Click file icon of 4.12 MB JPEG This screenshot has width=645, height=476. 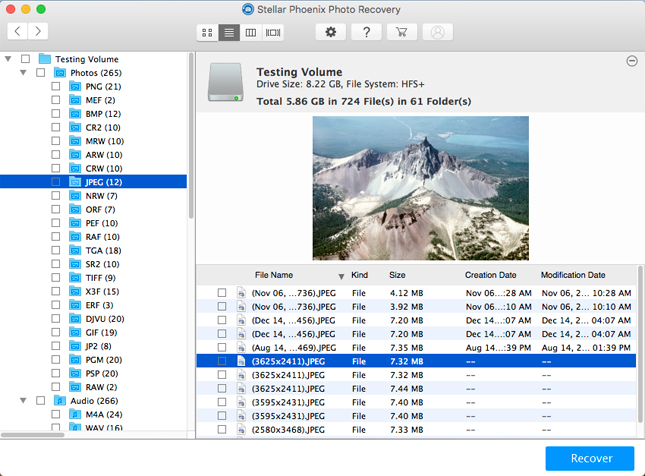tap(241, 293)
